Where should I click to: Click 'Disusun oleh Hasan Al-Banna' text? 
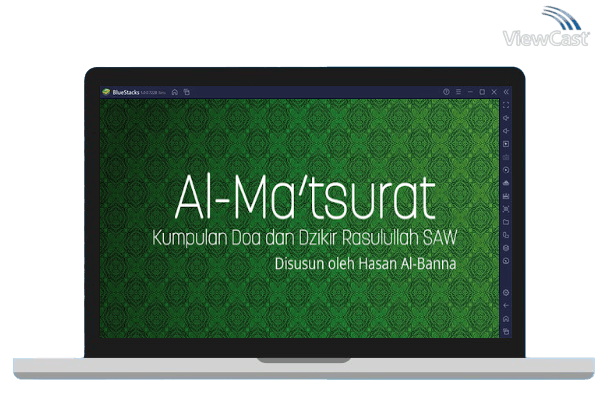366,264
